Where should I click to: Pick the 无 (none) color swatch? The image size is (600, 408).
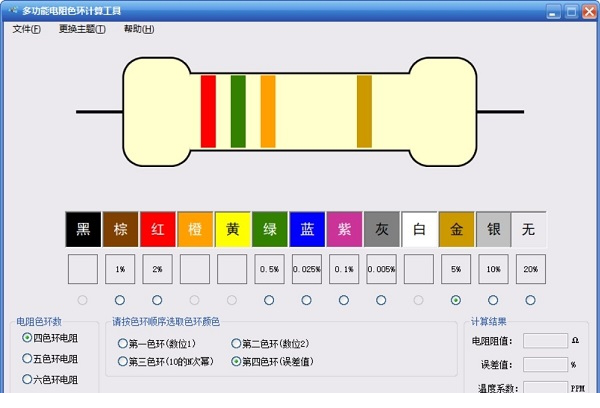[x=528, y=229]
